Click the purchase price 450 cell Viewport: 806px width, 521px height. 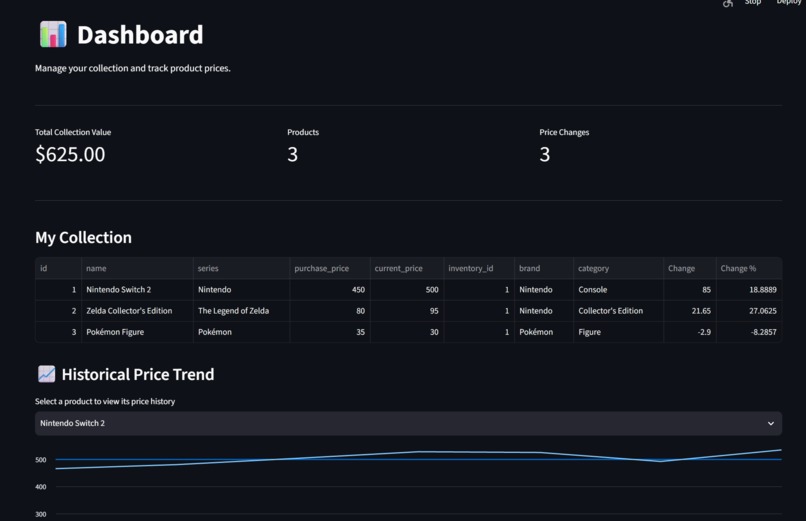tap(329, 290)
